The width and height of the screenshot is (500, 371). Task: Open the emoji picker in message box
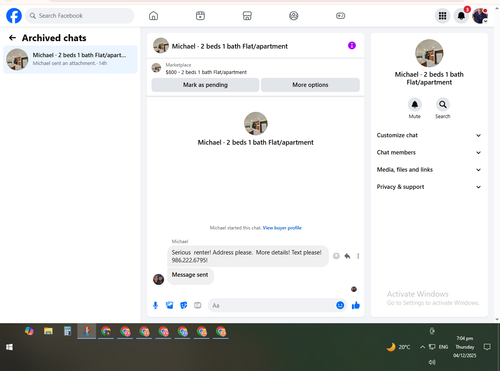click(x=340, y=305)
